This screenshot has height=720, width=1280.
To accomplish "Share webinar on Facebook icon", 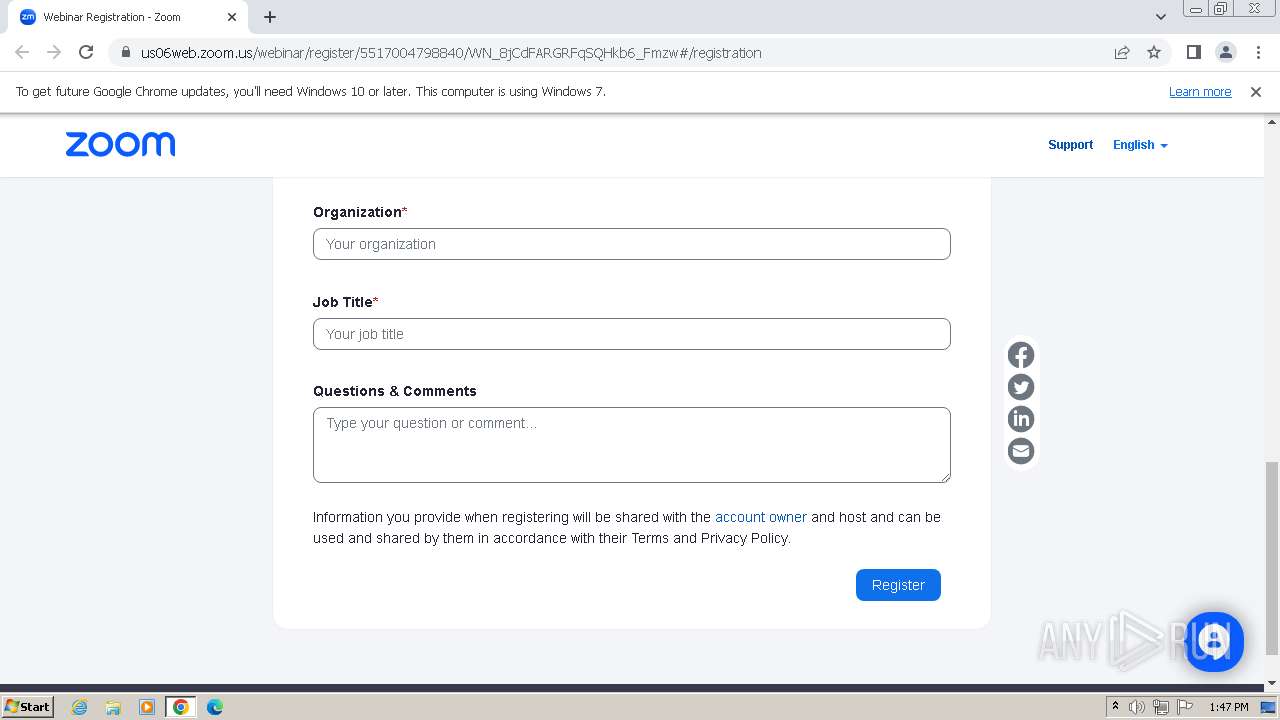I will pyautogui.click(x=1021, y=355).
